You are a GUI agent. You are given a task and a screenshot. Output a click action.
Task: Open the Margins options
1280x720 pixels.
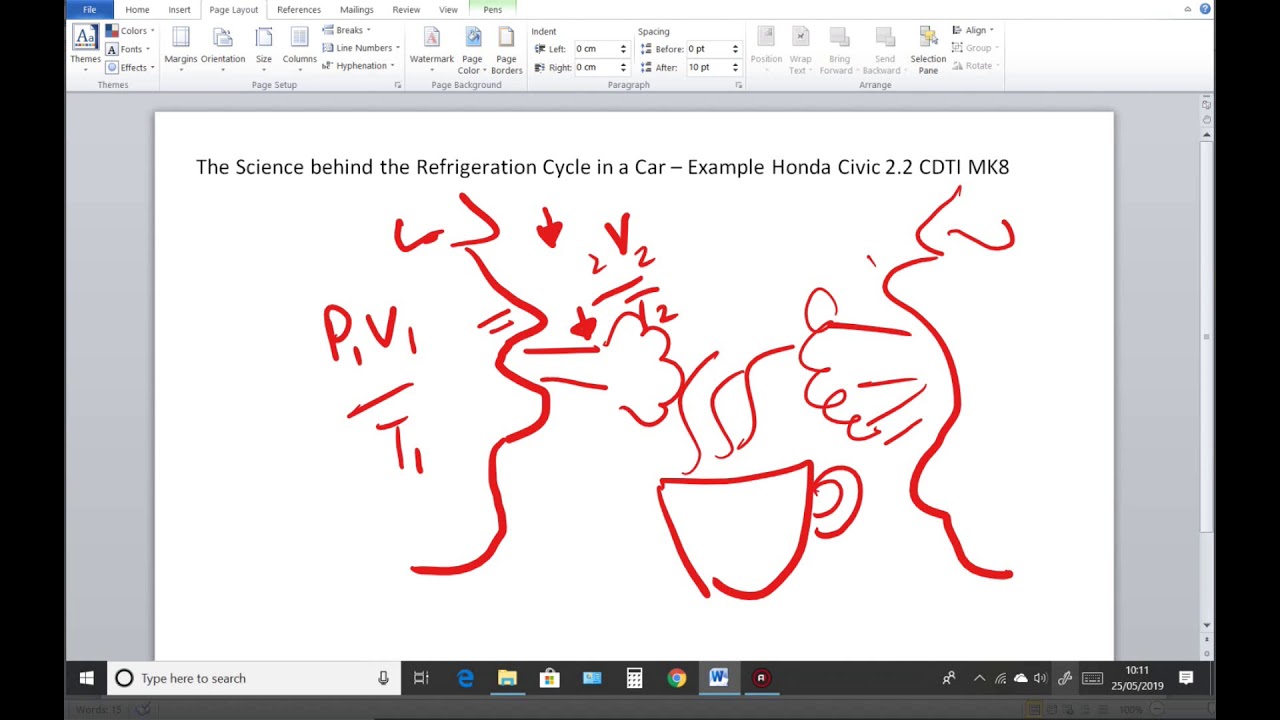click(181, 48)
